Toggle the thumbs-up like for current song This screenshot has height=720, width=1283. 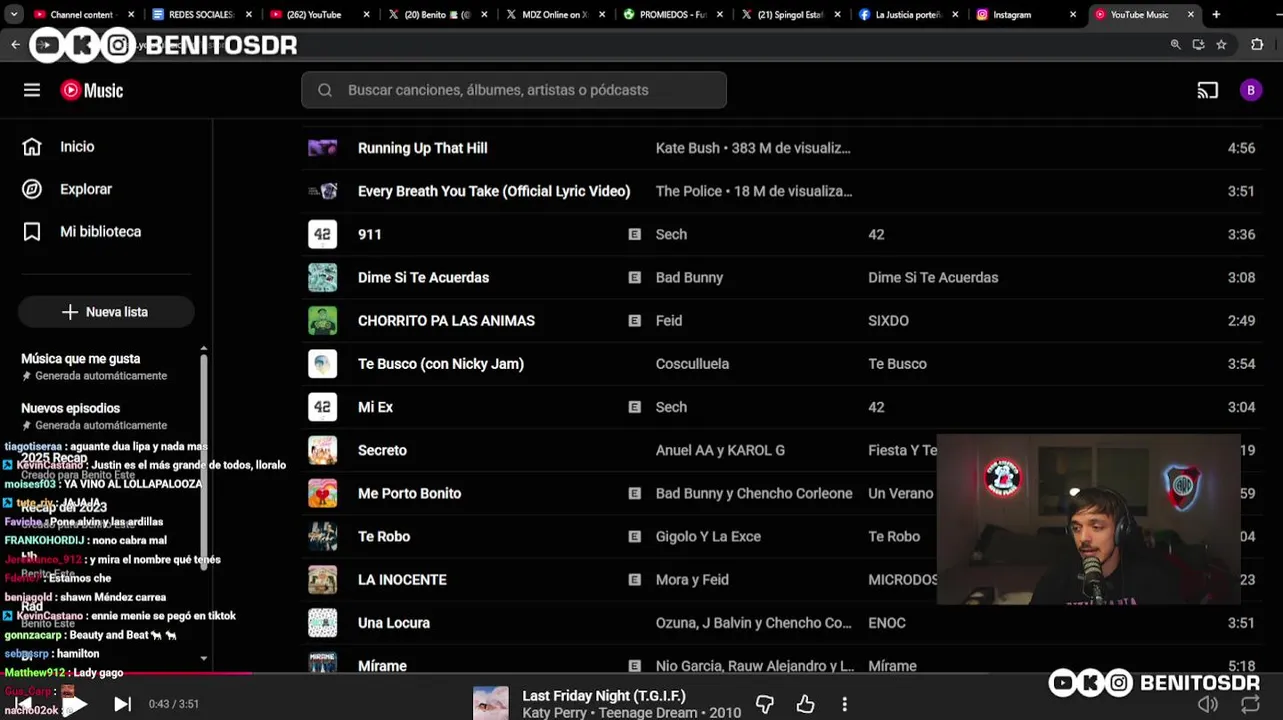pos(805,704)
